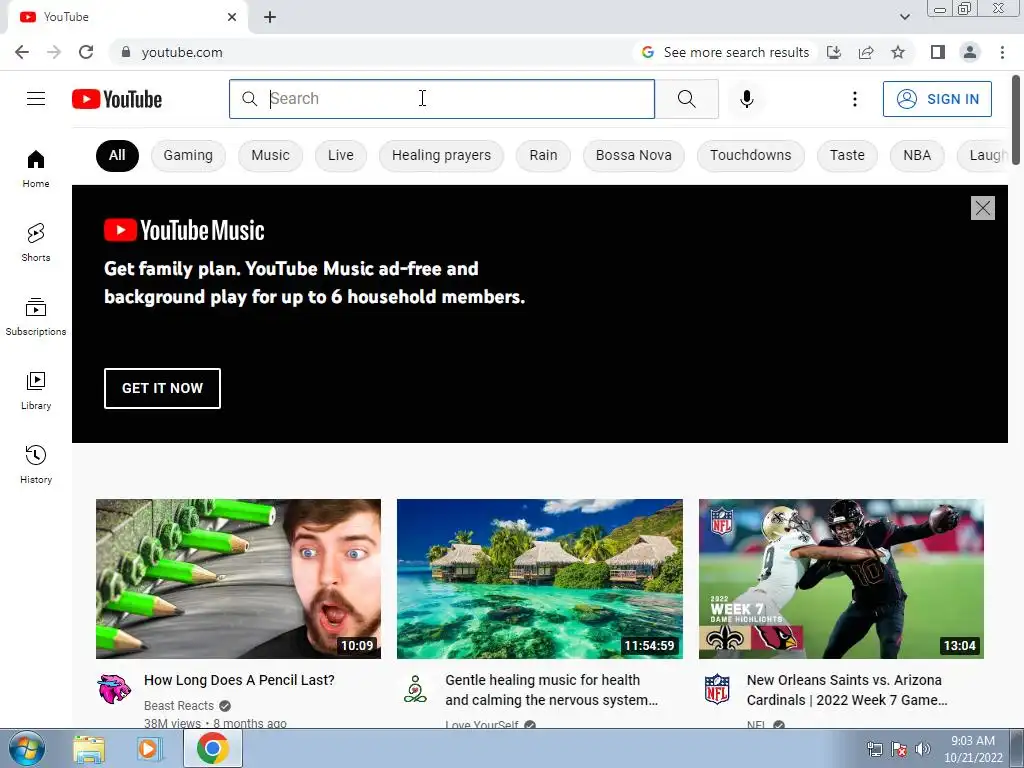Select the Healing prayers chip

click(441, 155)
